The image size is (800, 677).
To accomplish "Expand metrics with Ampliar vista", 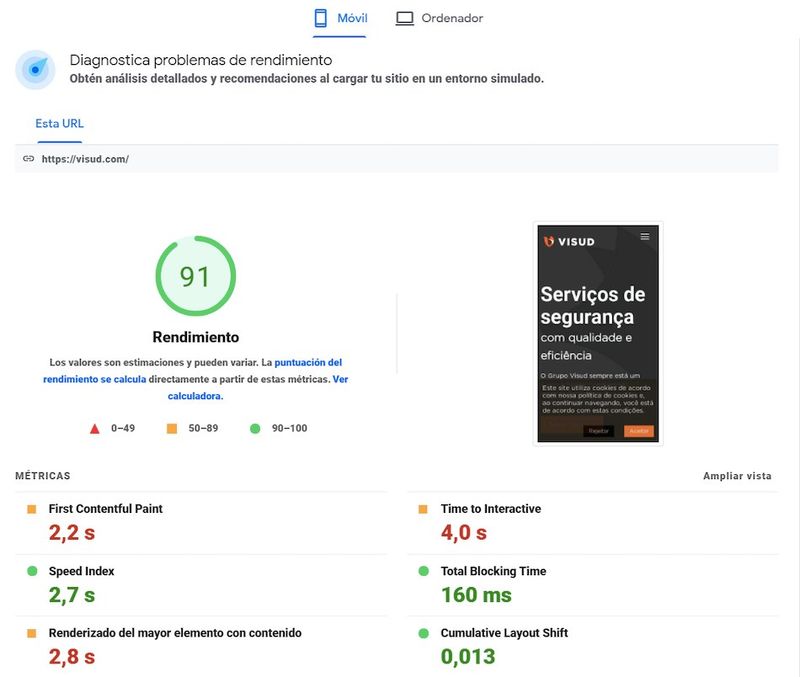I will 737,476.
